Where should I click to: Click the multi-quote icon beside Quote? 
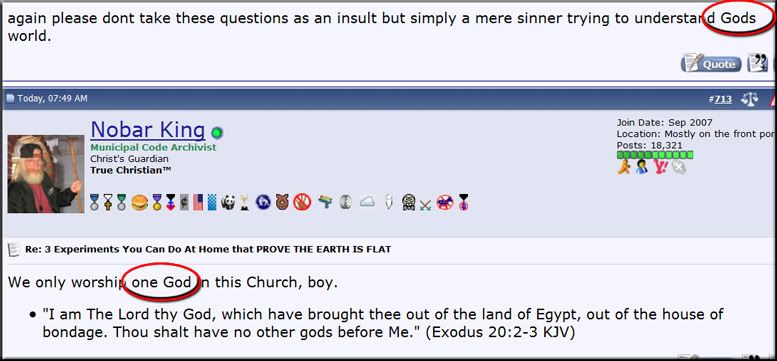[758, 63]
